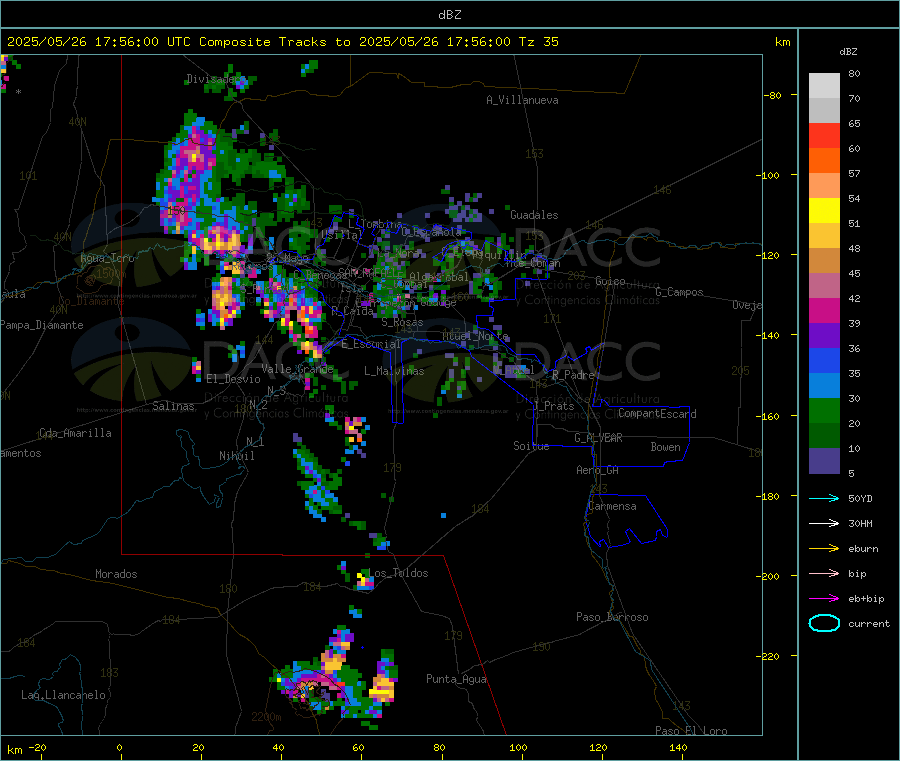
Task: Click the yellow eburn arrow in legend
Action: pos(824,549)
